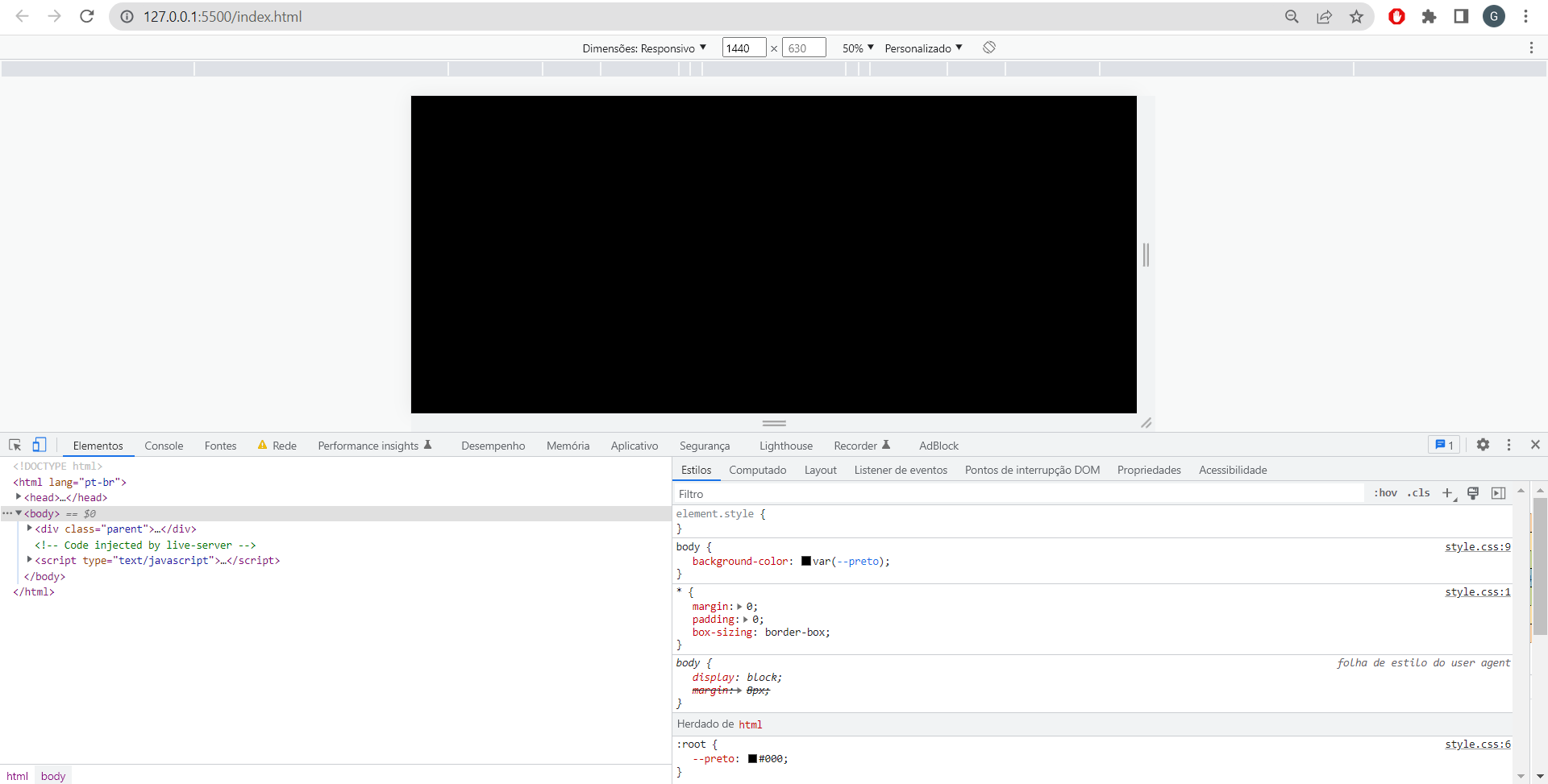This screenshot has height=784, width=1548.
Task: Toggle the computed styles sidebar
Action: [1499, 493]
